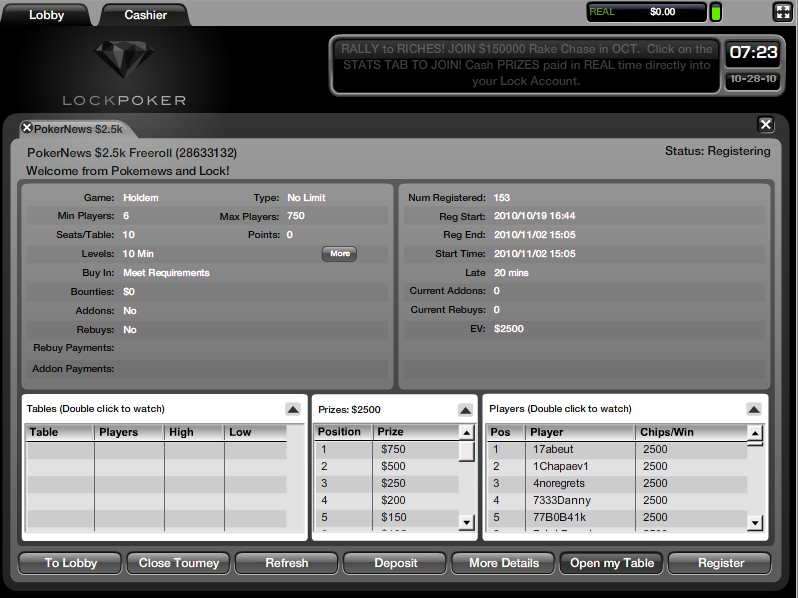Open the Cashier tab

click(145, 15)
